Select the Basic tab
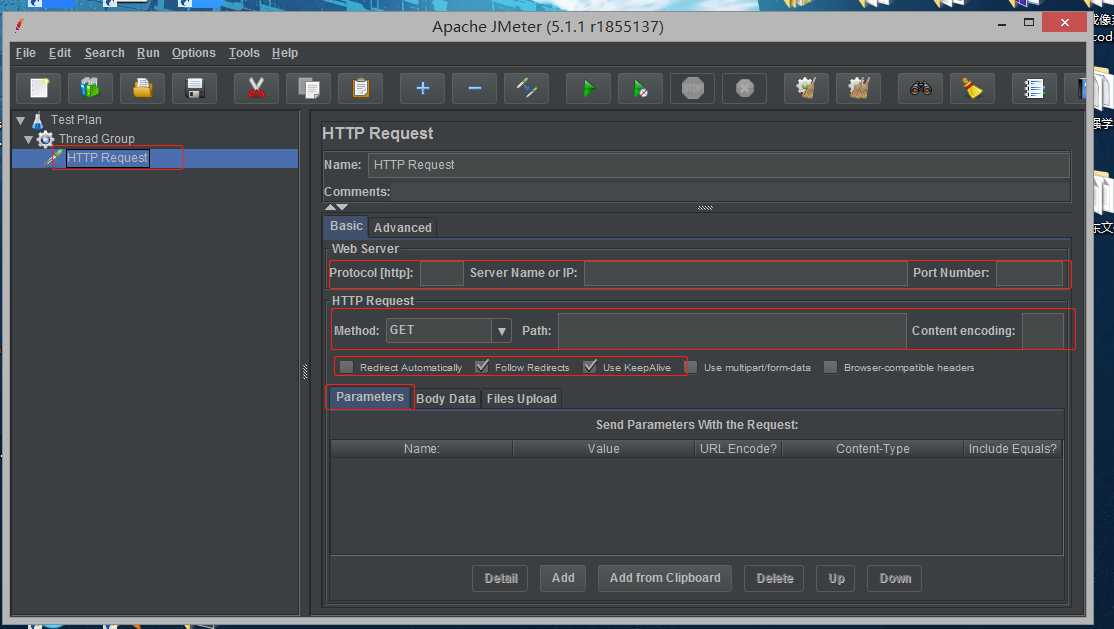 (346, 226)
